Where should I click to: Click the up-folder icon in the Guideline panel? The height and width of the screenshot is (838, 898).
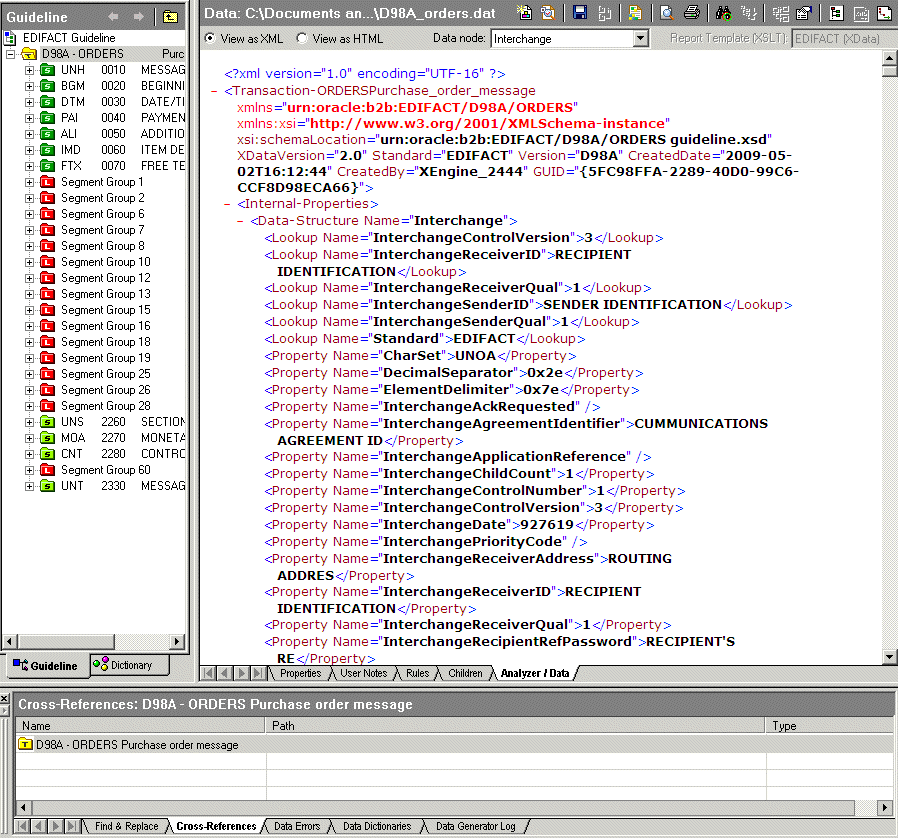[169, 17]
